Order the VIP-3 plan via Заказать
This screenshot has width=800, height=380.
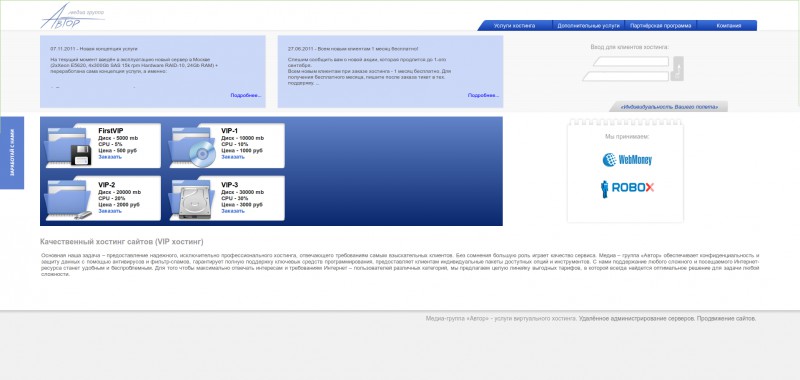point(233,211)
